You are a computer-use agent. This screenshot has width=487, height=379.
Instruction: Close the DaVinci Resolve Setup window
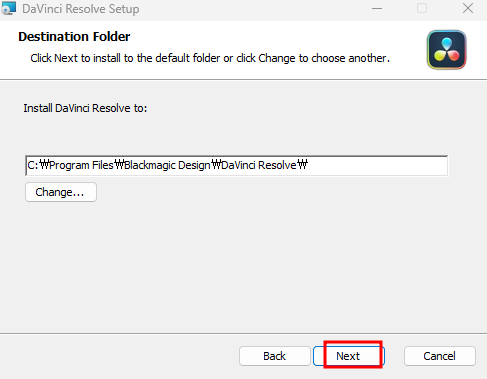click(x=468, y=8)
